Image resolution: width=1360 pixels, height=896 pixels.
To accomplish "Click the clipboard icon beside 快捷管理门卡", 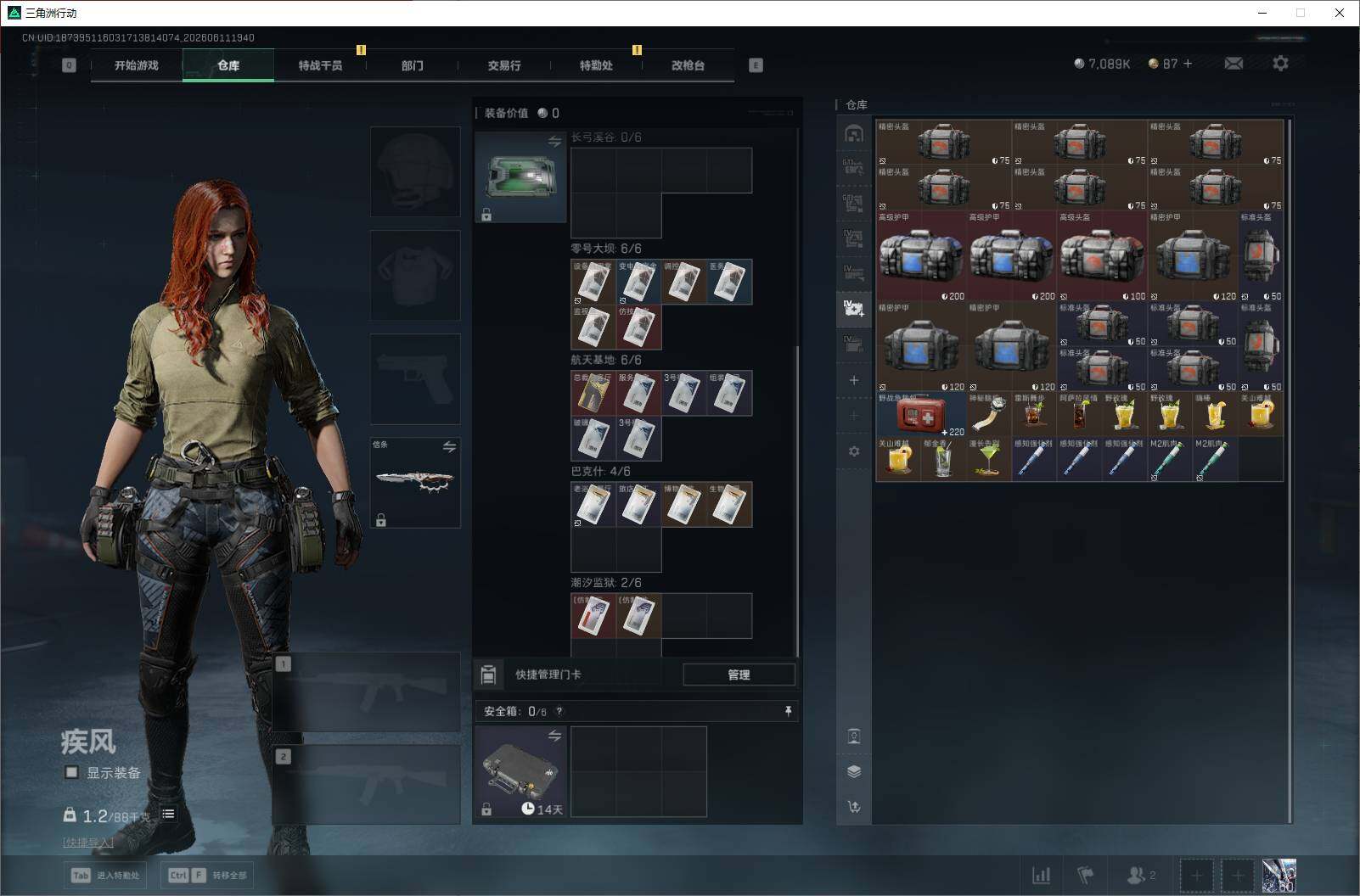I will pyautogui.click(x=488, y=675).
